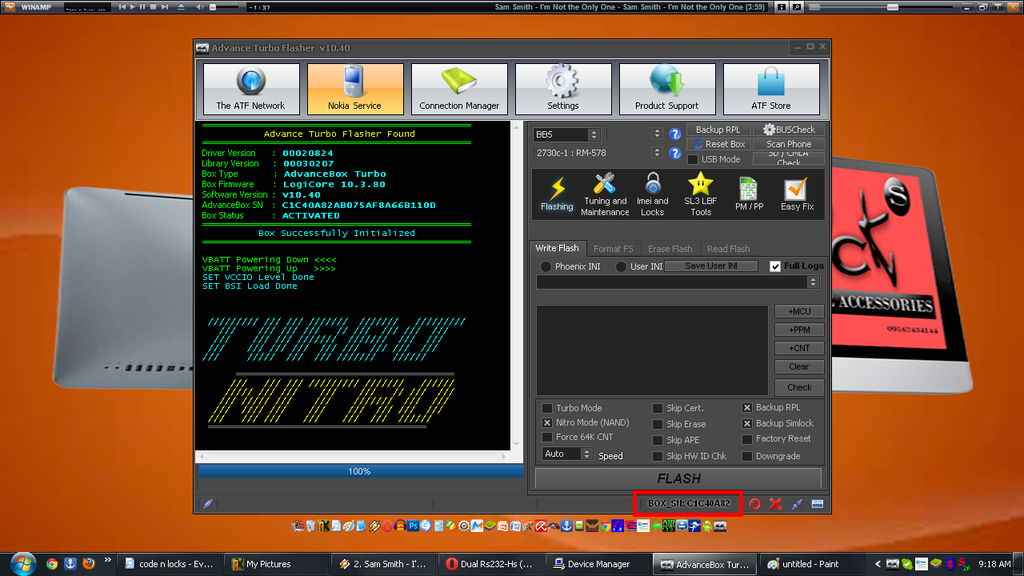
Task: Click the big FLASH button
Action: (679, 479)
